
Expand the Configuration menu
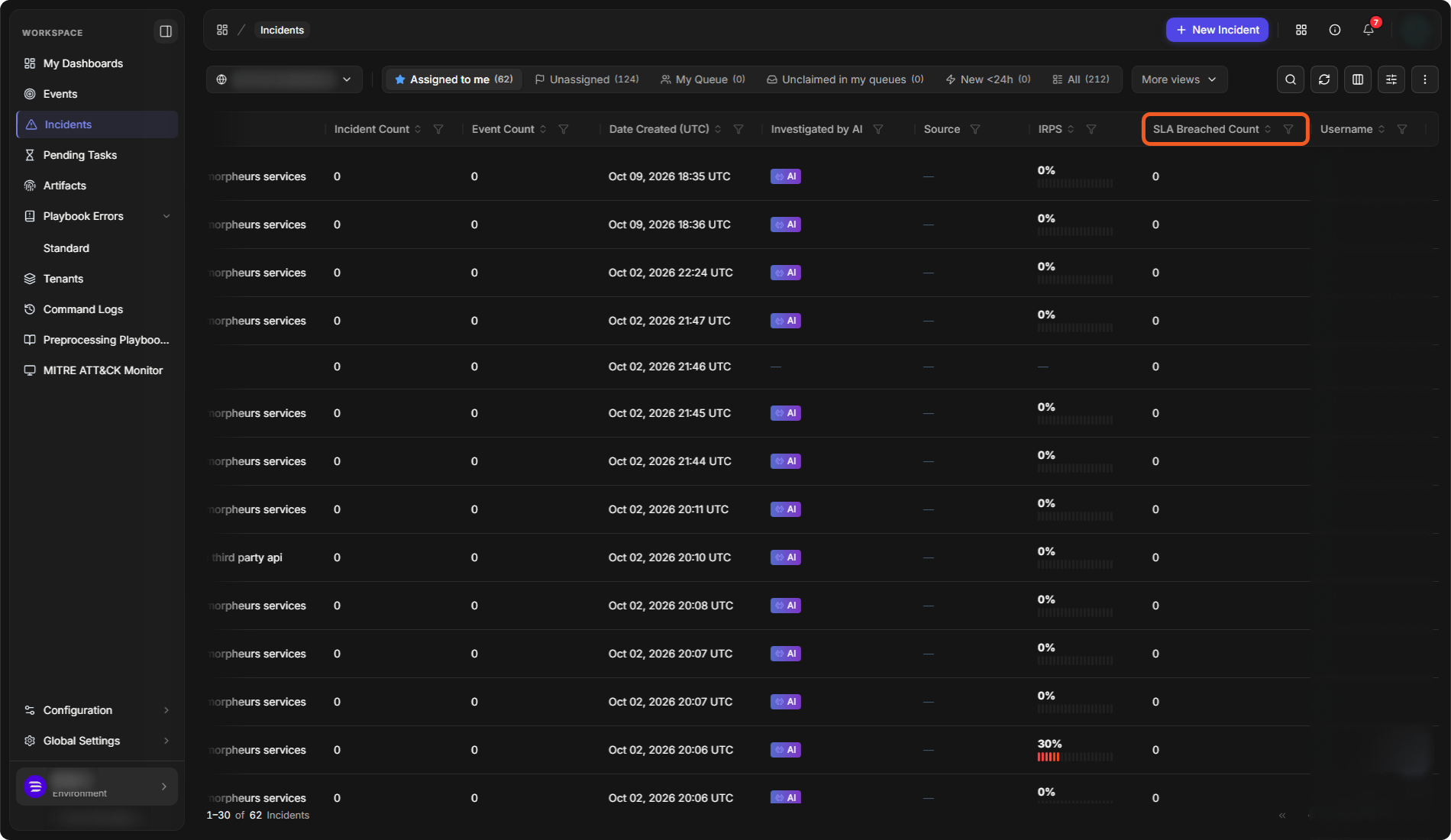point(97,710)
